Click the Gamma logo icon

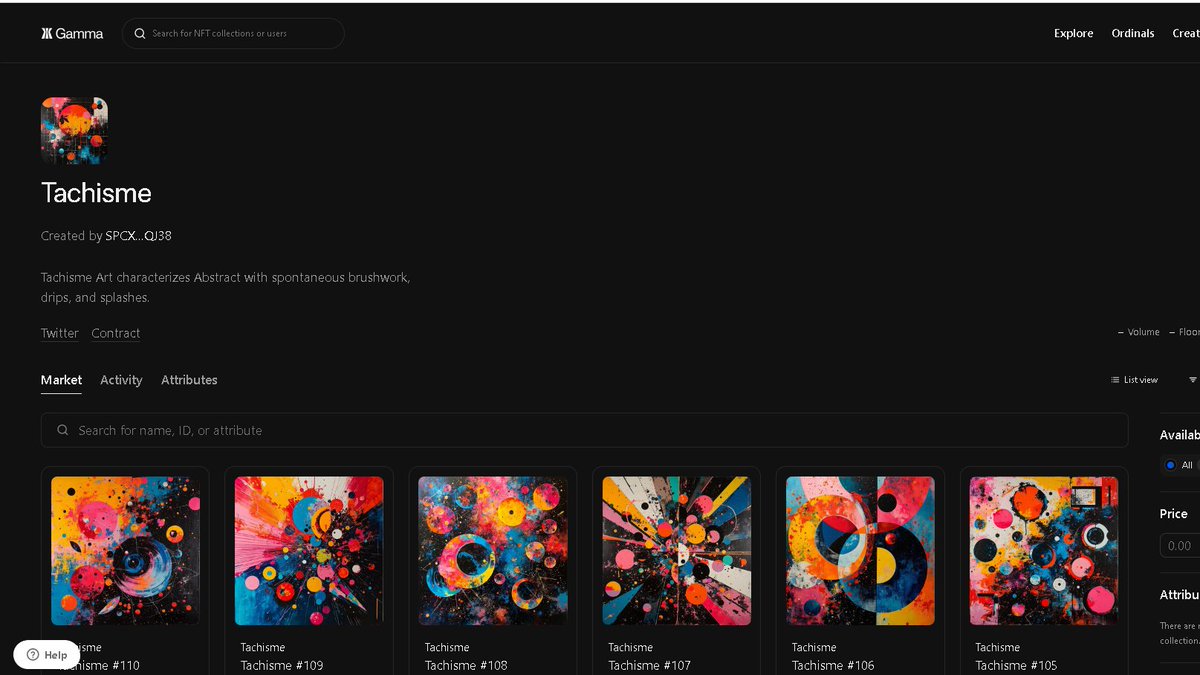coord(46,33)
